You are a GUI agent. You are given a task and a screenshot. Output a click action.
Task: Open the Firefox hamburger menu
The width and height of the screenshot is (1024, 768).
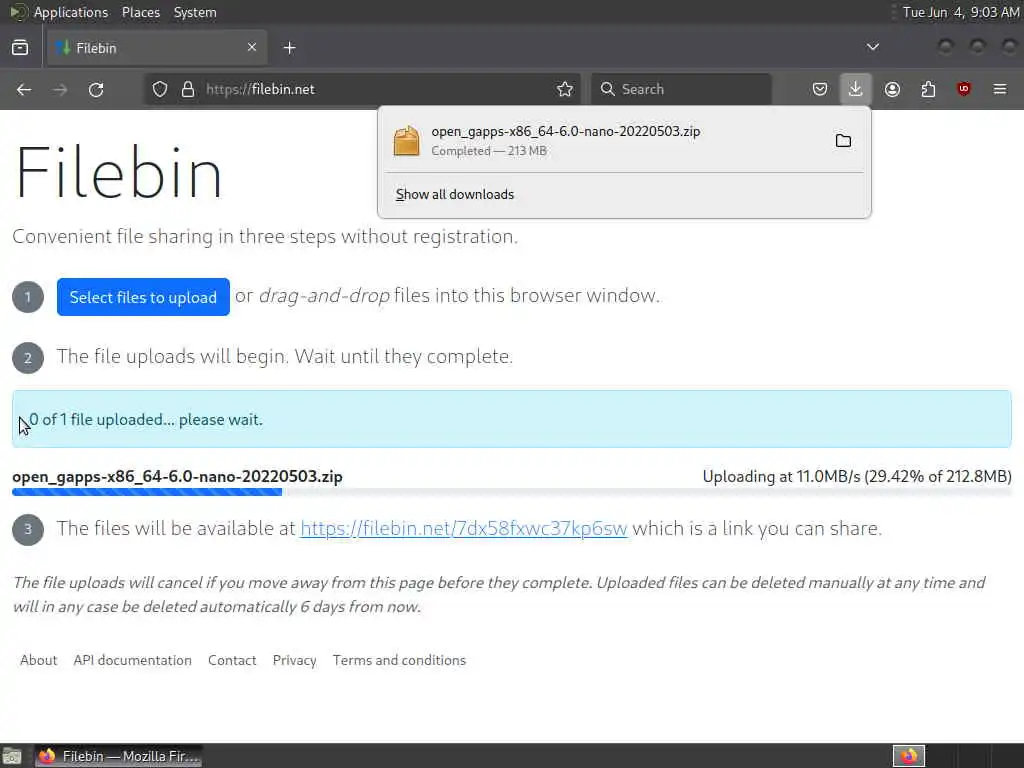point(1000,89)
